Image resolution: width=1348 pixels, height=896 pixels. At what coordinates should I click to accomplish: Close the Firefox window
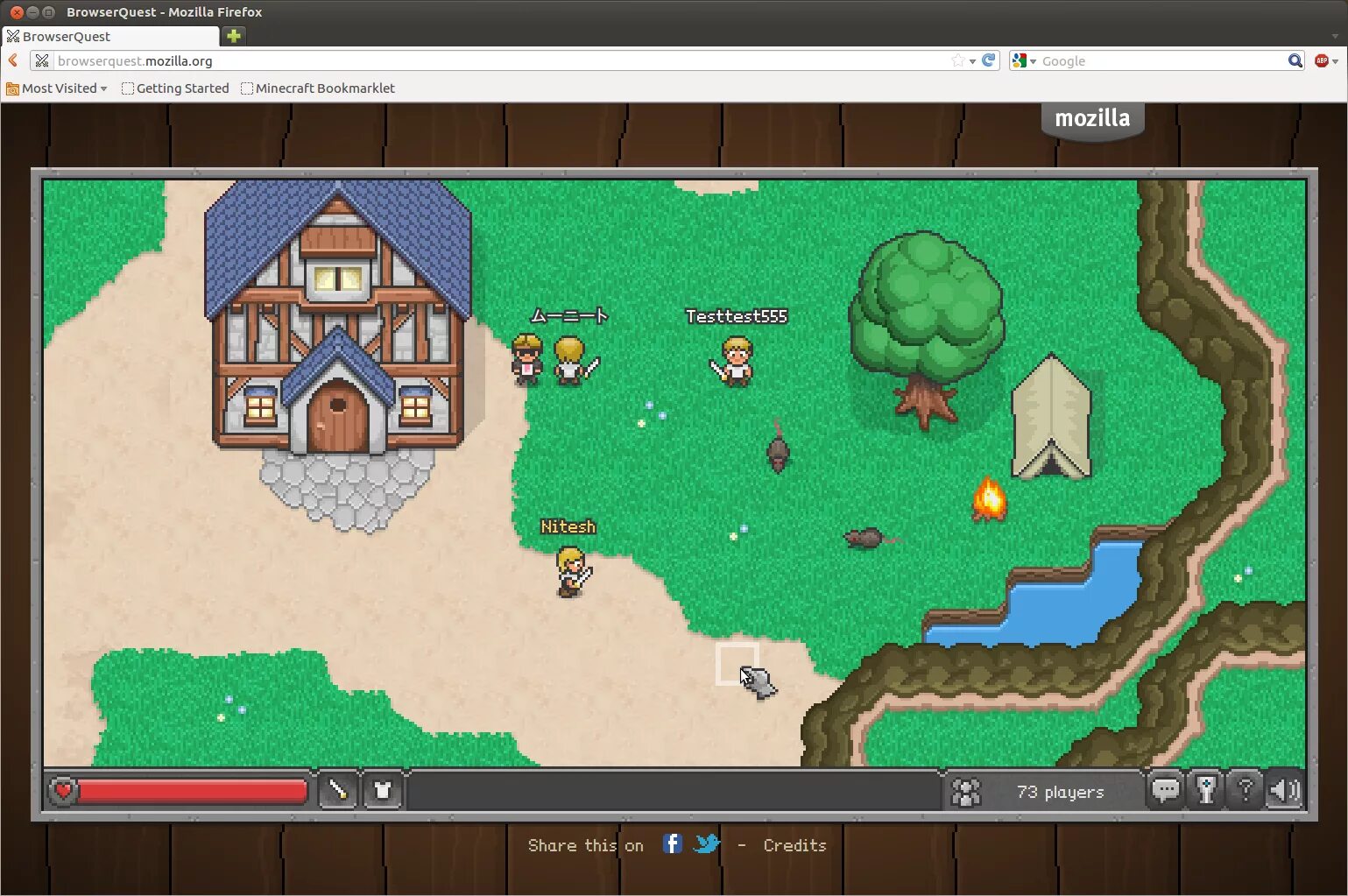tap(16, 12)
